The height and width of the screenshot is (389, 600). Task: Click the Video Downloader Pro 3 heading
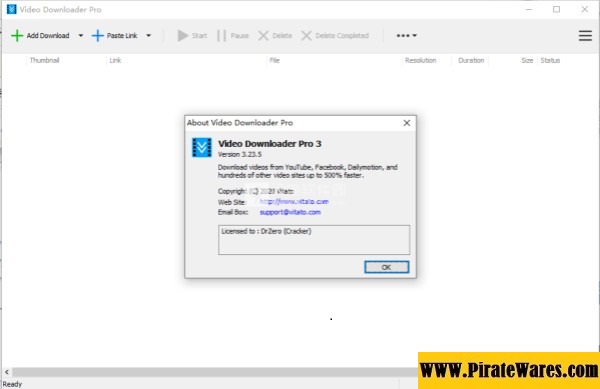coord(270,144)
